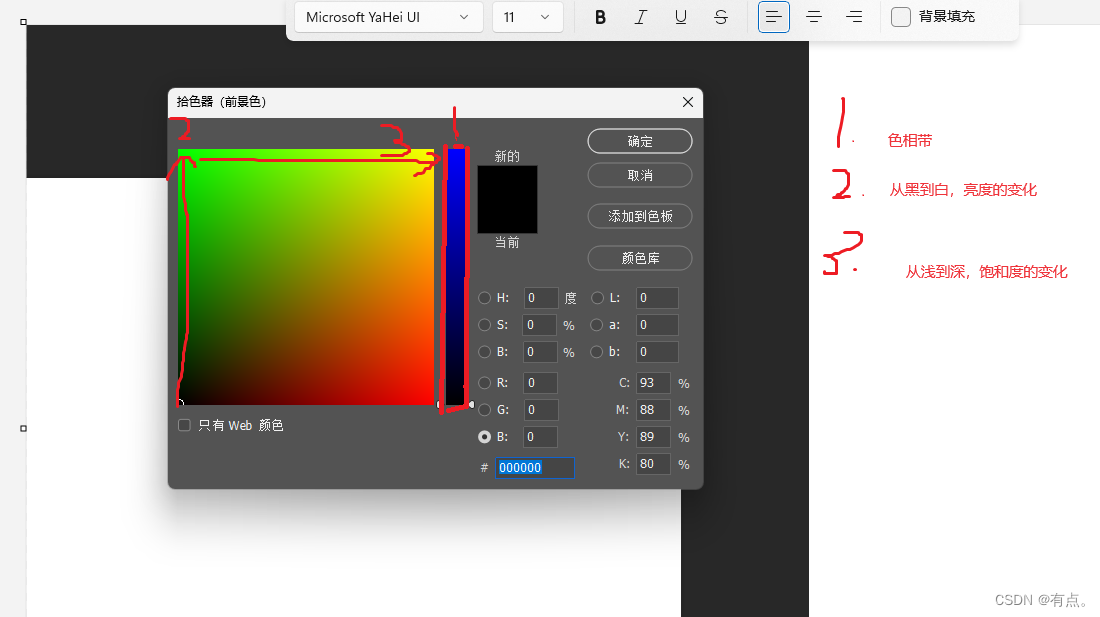Select the RGB blue B radio button
1100x617 pixels.
click(484, 437)
